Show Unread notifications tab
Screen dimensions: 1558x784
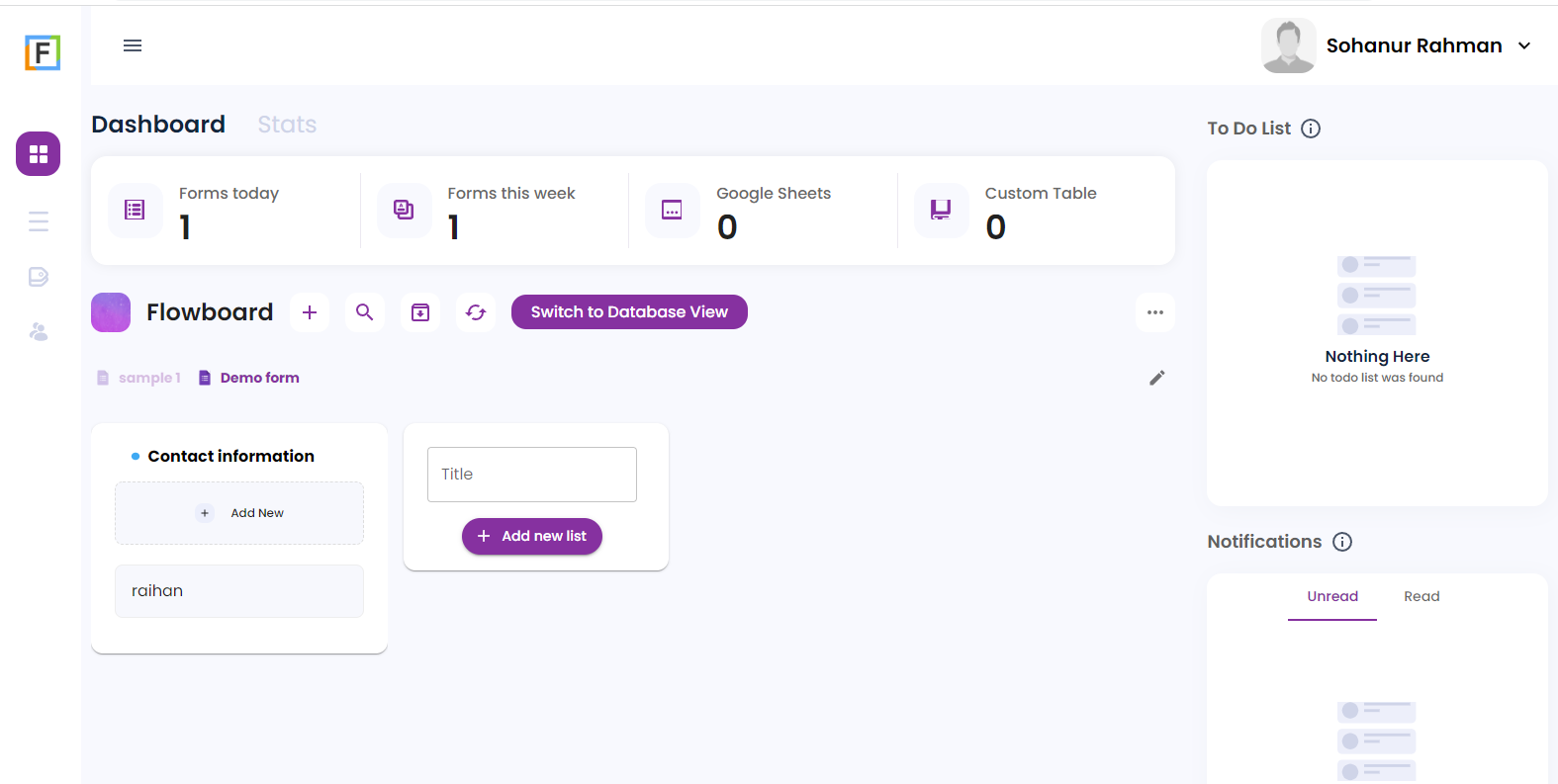(x=1332, y=597)
